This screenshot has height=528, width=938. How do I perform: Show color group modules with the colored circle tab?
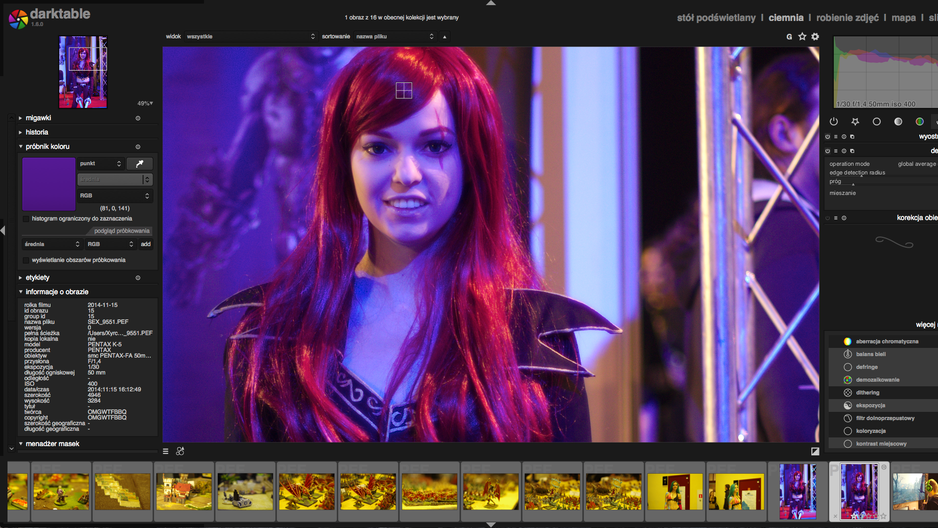click(x=919, y=121)
